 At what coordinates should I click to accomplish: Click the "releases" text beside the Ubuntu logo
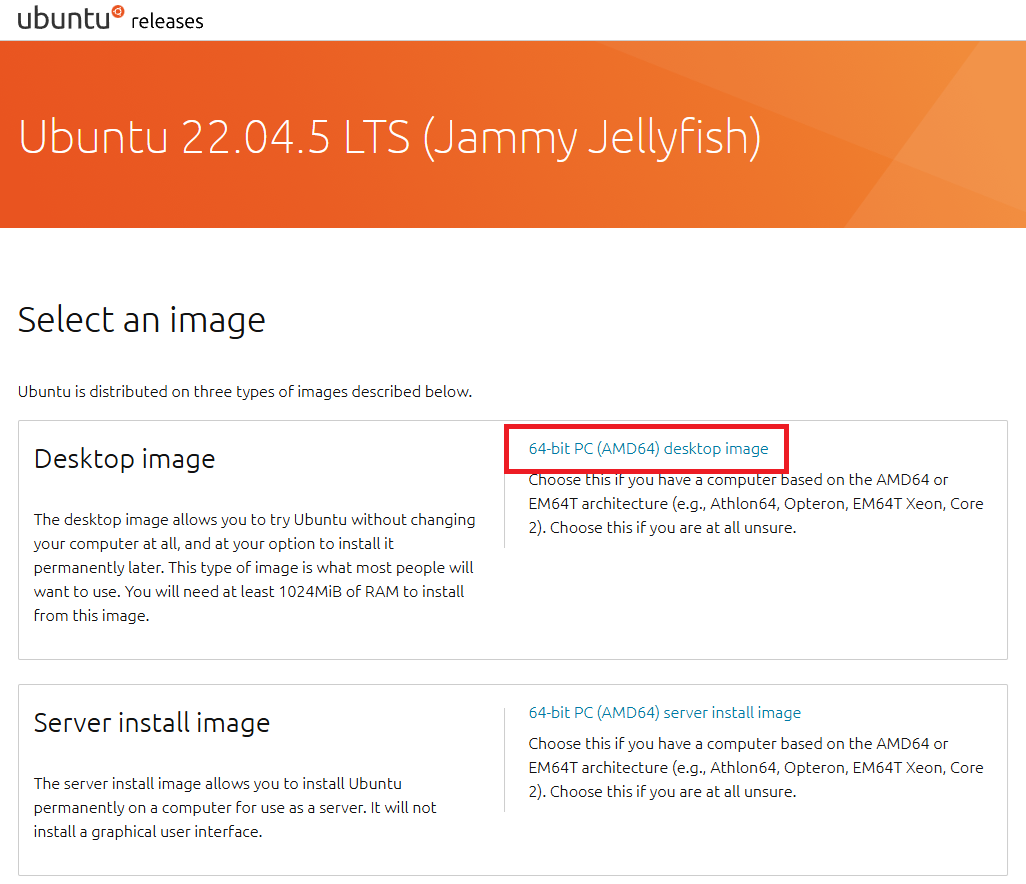click(x=167, y=20)
